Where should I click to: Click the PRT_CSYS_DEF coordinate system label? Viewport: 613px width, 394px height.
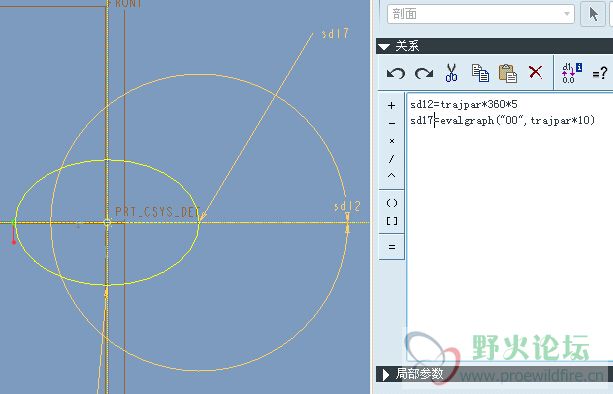157,212
